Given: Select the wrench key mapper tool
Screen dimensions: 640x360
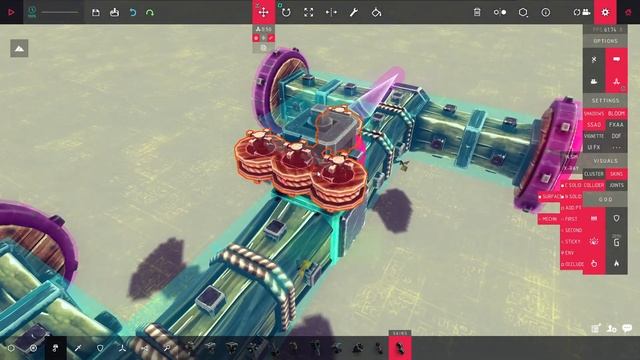Looking at the screenshot, I should coord(353,12).
